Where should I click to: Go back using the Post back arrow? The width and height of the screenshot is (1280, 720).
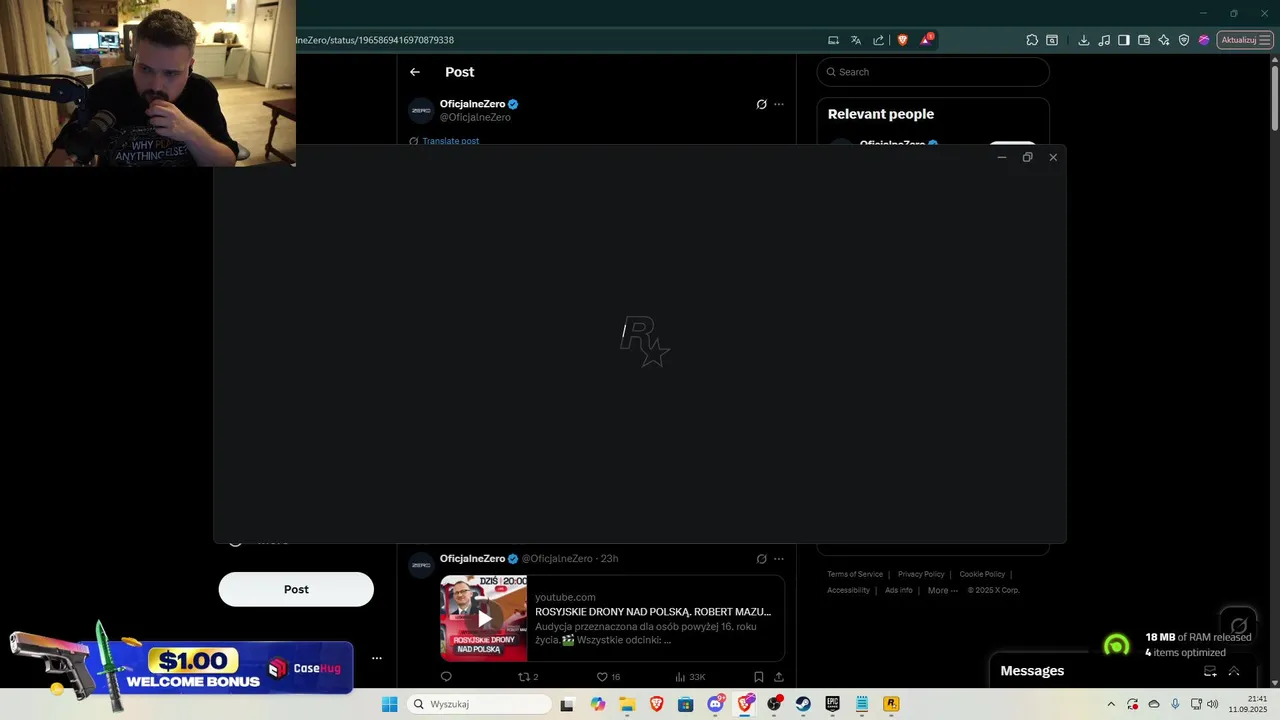415,72
